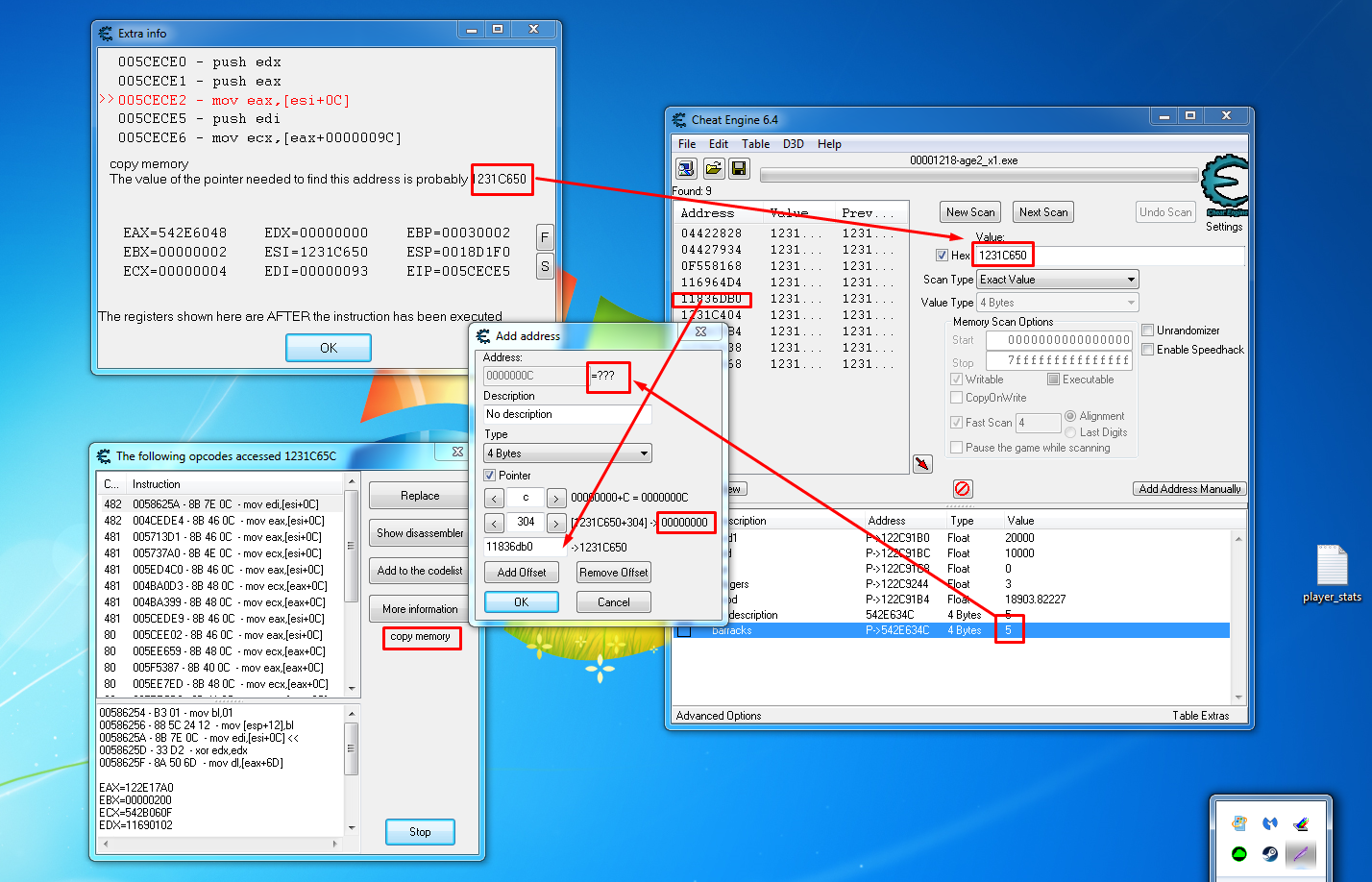
Task: Enable the Unrandomizer checkbox
Action: tap(1147, 331)
